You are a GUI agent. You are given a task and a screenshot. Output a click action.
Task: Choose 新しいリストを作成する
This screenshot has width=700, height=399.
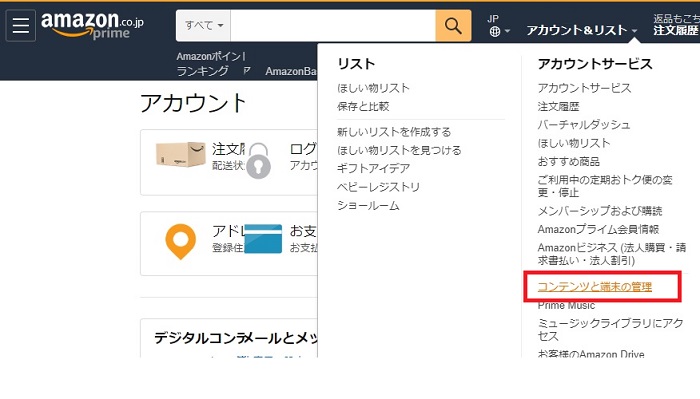click(394, 132)
